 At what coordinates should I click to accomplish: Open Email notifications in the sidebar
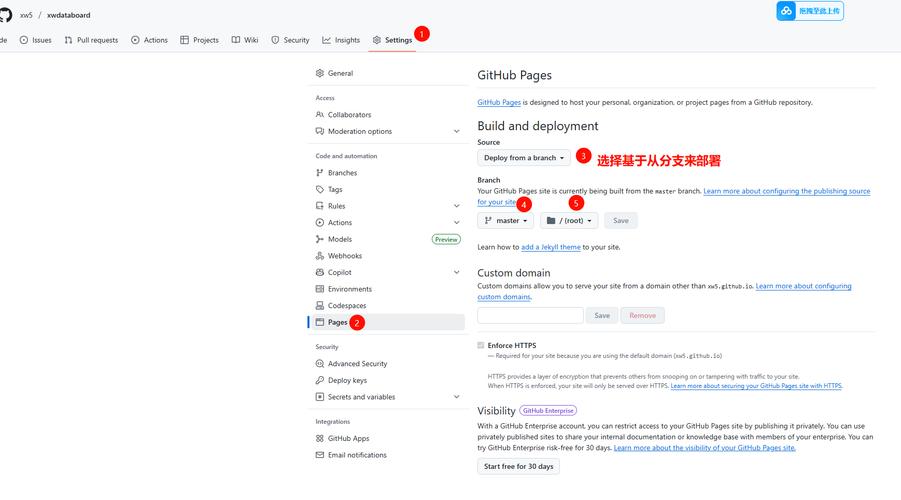pyautogui.click(x=357, y=455)
